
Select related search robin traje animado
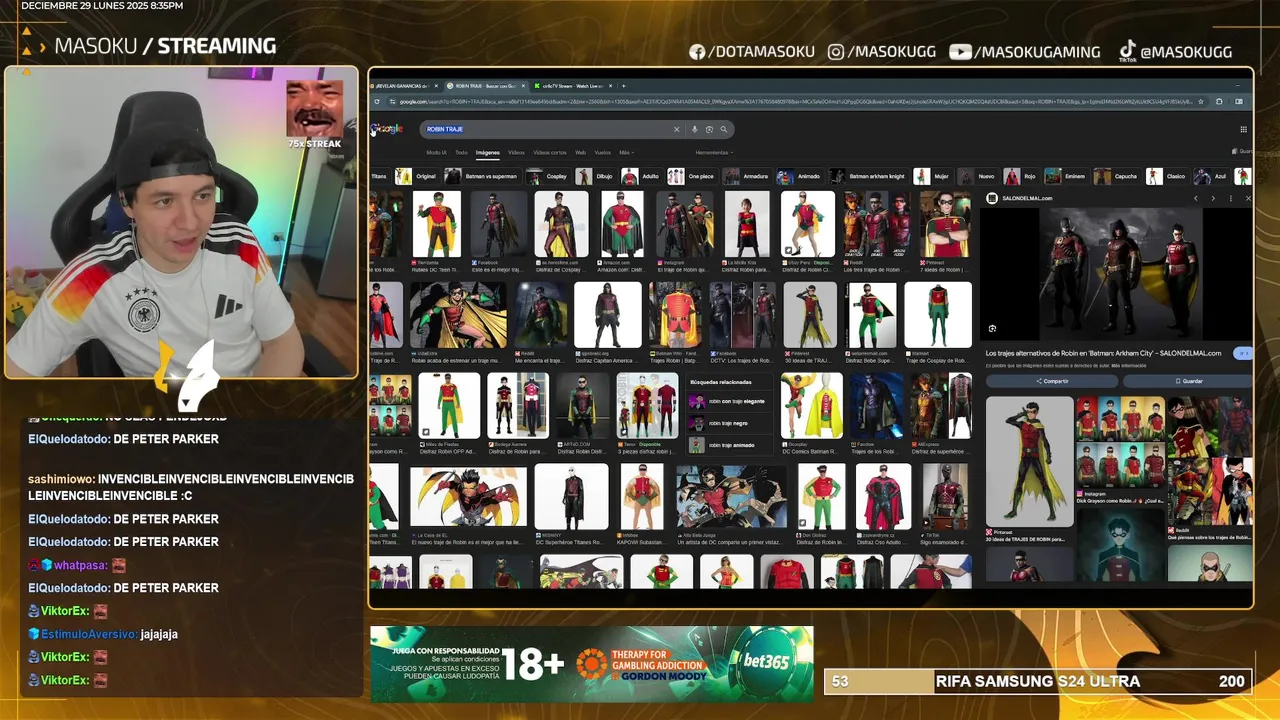click(727, 445)
